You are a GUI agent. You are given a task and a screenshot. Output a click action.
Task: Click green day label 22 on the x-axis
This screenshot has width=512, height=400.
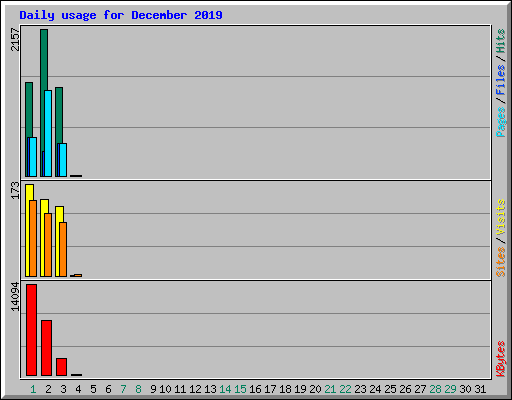point(345,389)
